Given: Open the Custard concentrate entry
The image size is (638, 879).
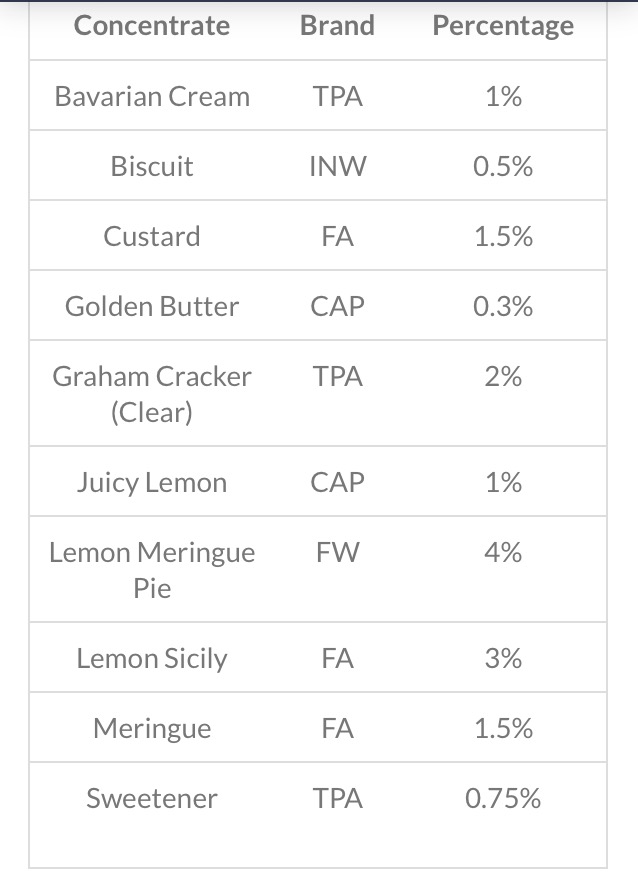Looking at the screenshot, I should pyautogui.click(x=153, y=237).
